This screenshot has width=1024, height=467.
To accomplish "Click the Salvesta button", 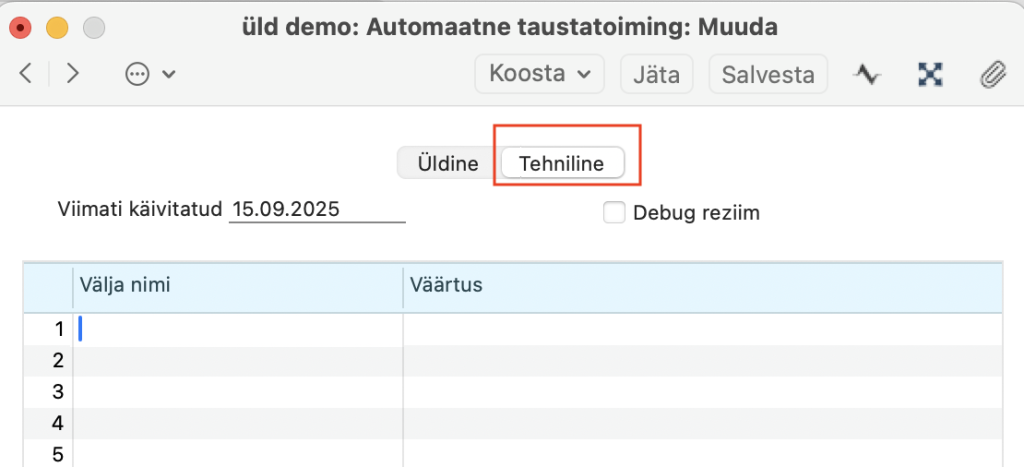I will click(x=768, y=74).
